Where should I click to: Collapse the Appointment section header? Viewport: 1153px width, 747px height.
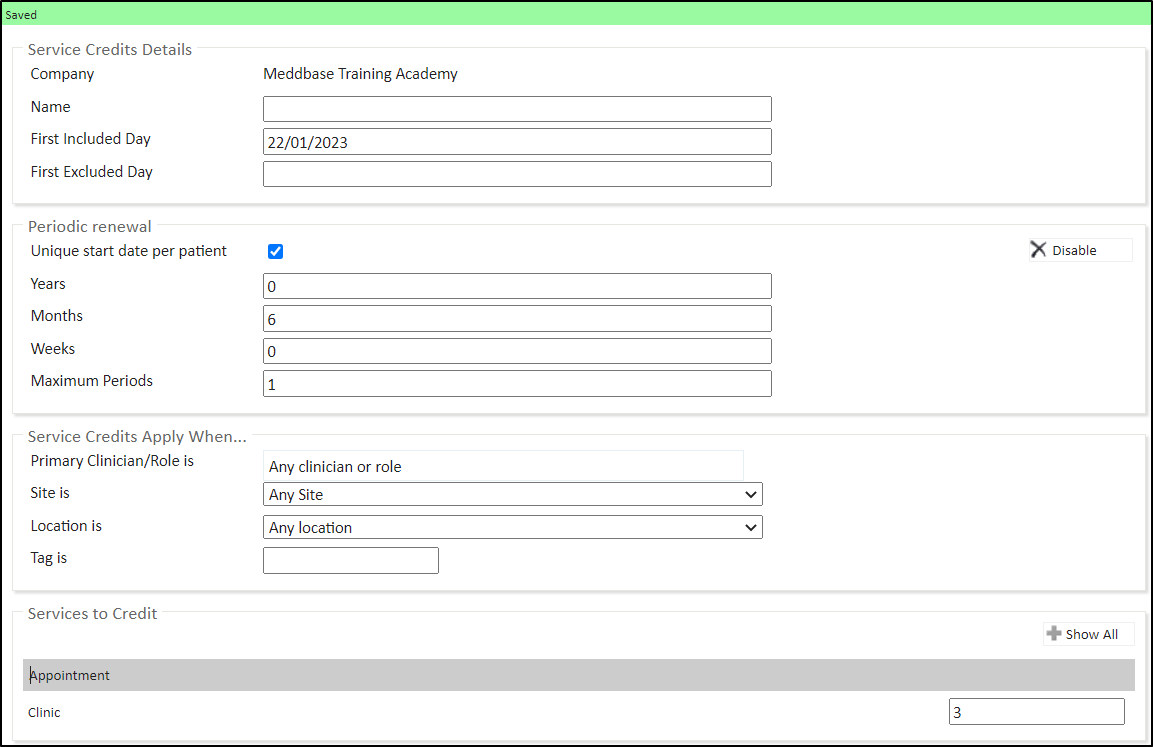[x=578, y=675]
